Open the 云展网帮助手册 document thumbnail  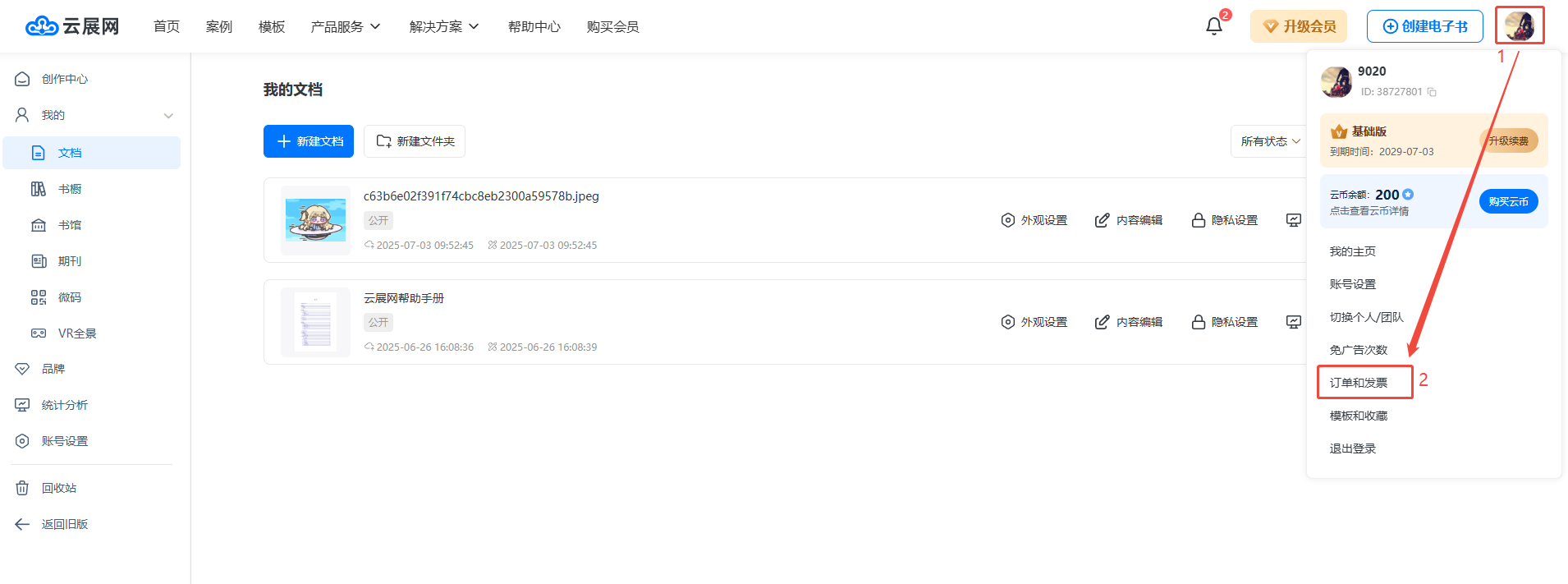pos(316,321)
